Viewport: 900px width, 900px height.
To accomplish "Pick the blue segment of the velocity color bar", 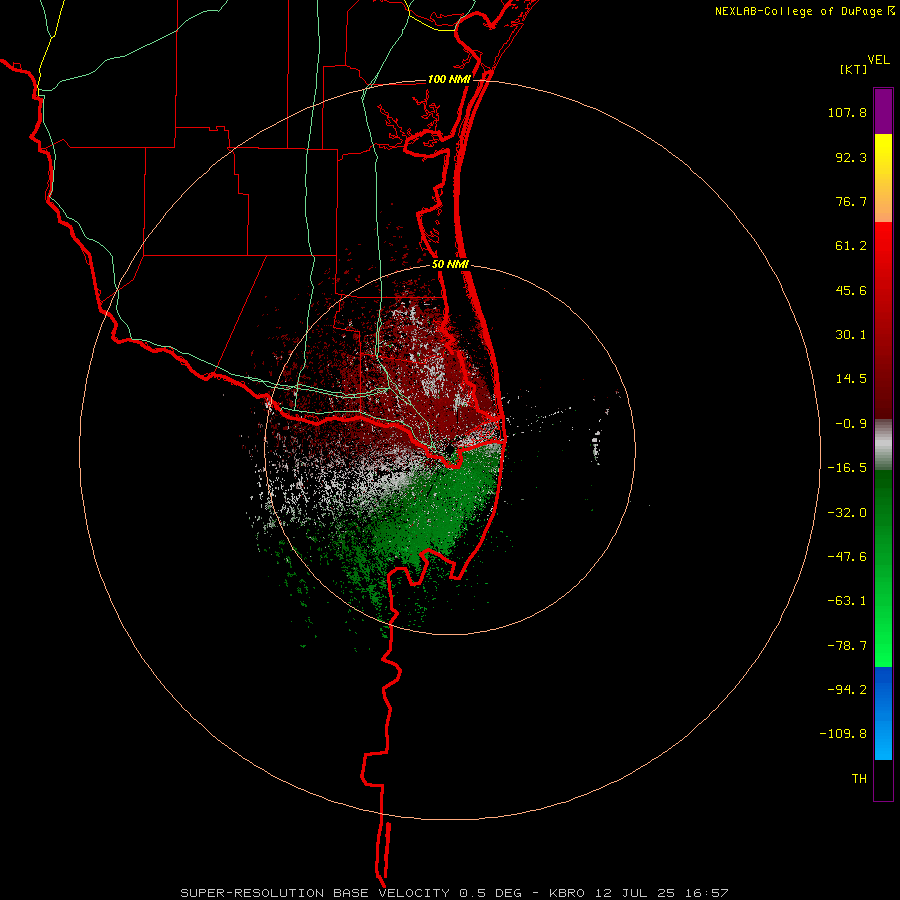I will [883, 713].
